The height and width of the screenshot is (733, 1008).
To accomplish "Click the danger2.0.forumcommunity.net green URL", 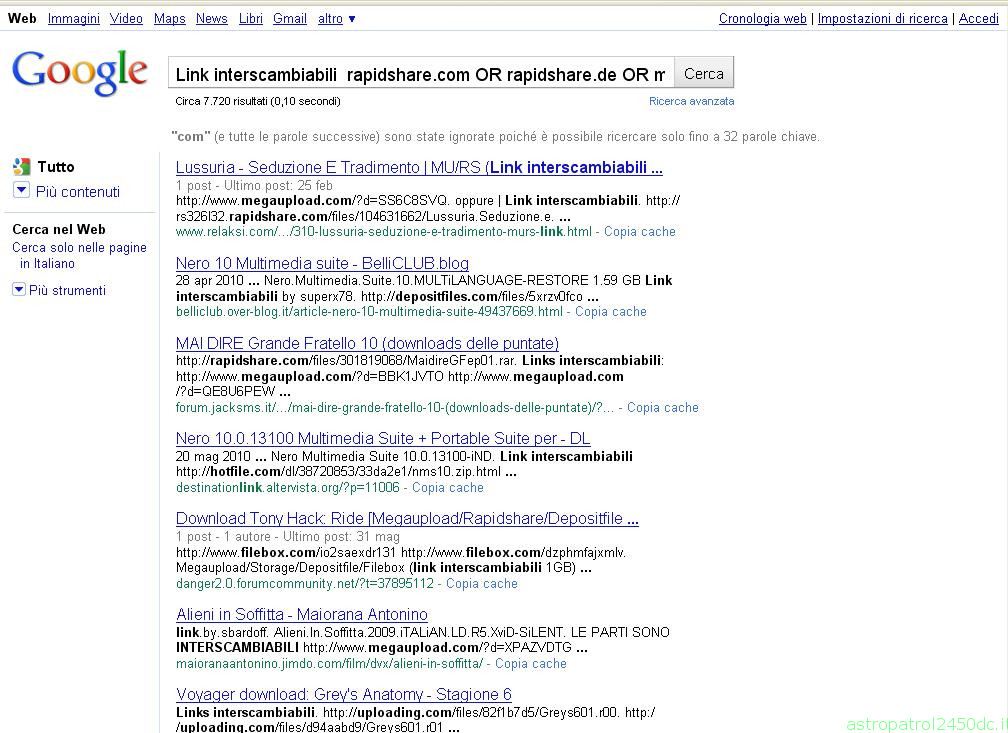I will pyautogui.click(x=305, y=583).
